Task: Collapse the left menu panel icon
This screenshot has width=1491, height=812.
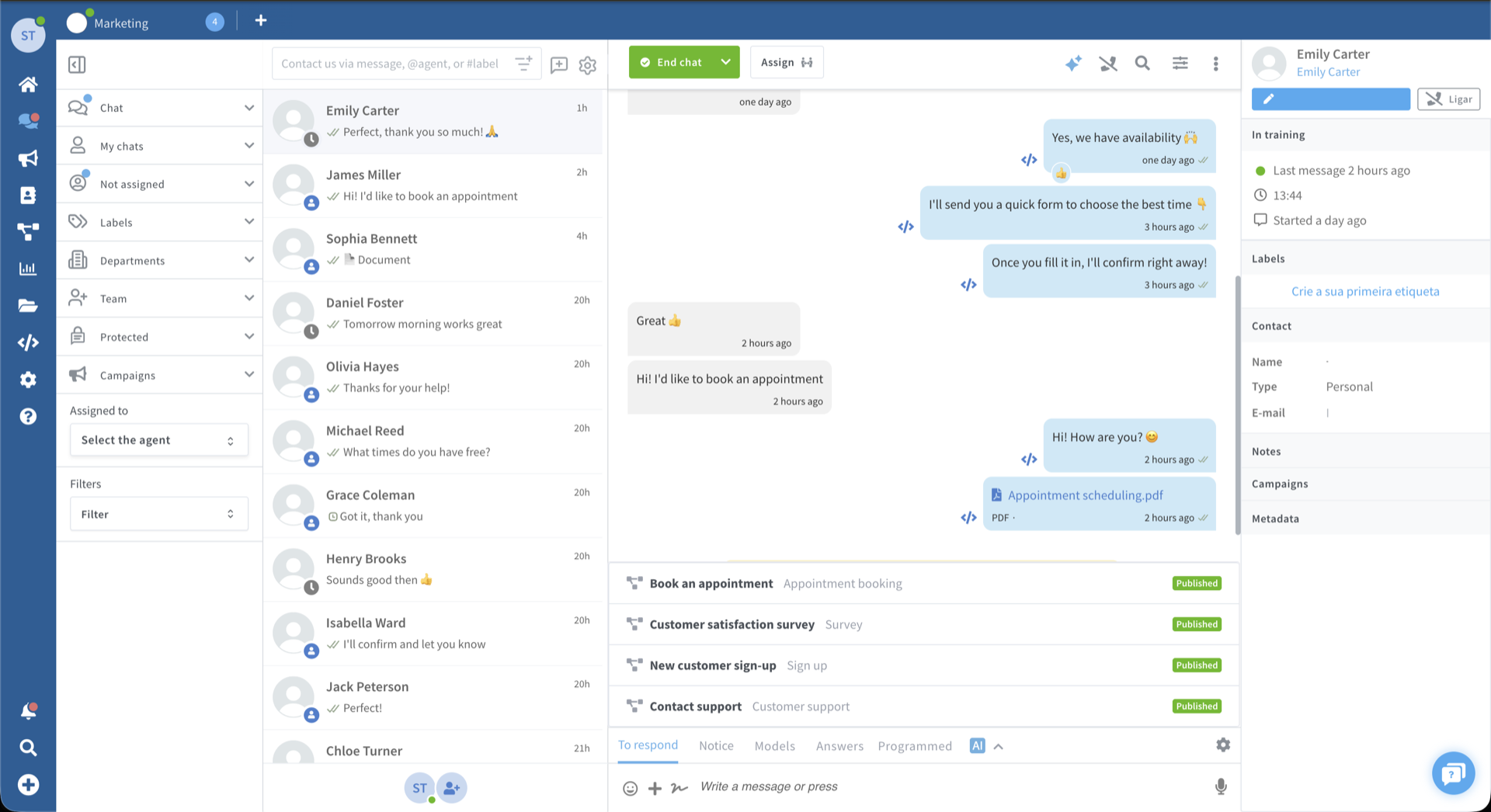Action: [77, 64]
